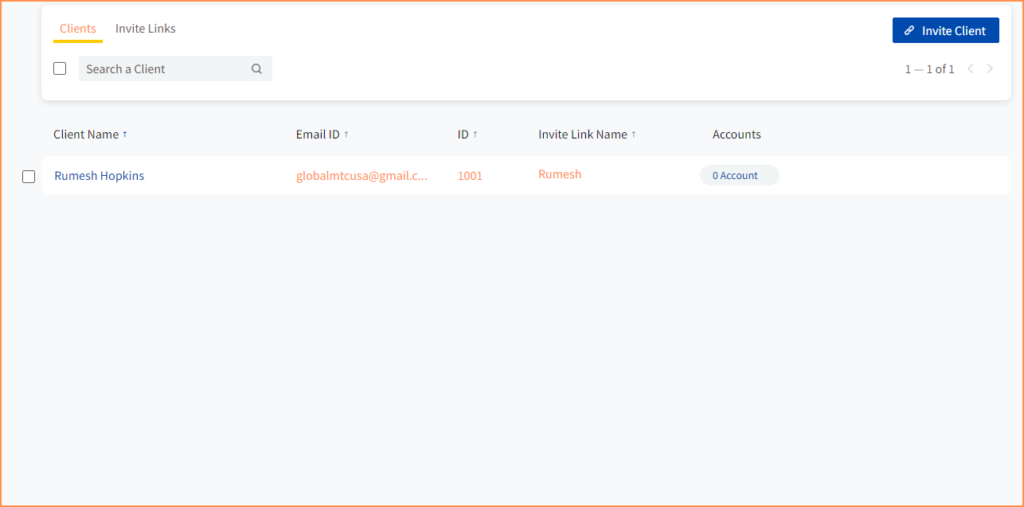Viewport: 1024px width, 507px height.
Task: Click the Invite Client button
Action: 946,31
